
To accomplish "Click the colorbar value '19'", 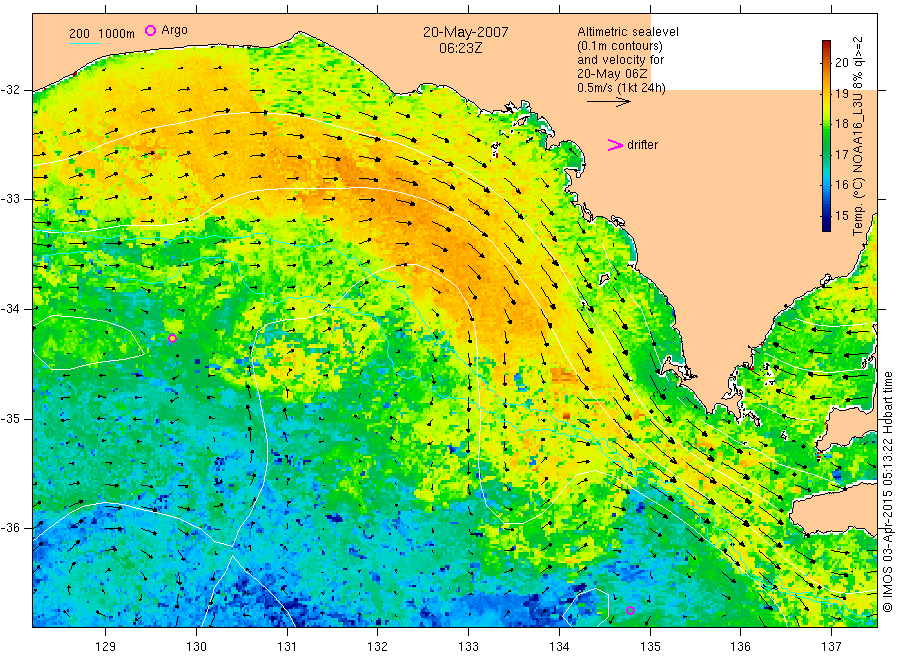I will click(x=841, y=94).
